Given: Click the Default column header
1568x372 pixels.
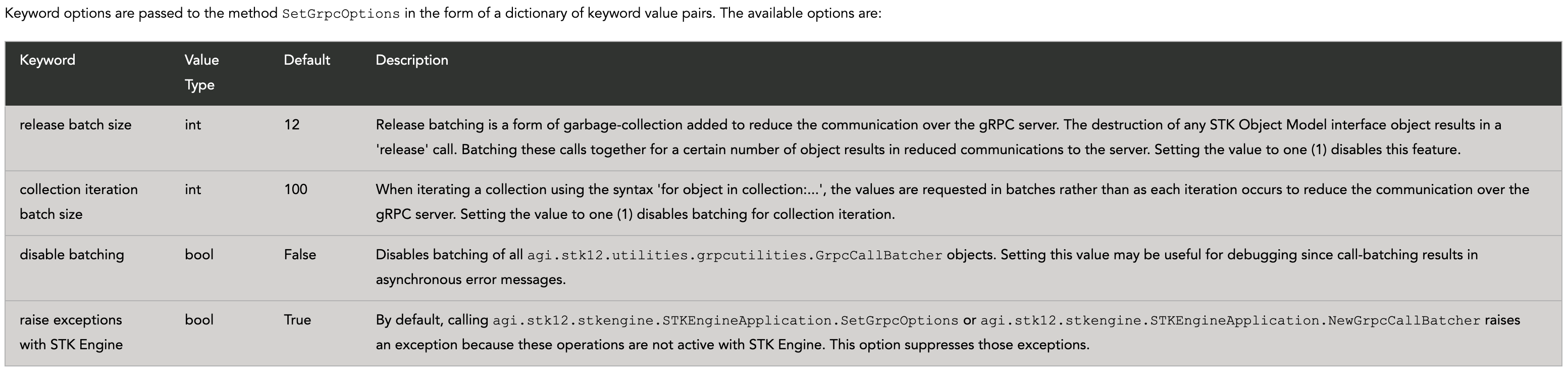Looking at the screenshot, I should click(307, 60).
